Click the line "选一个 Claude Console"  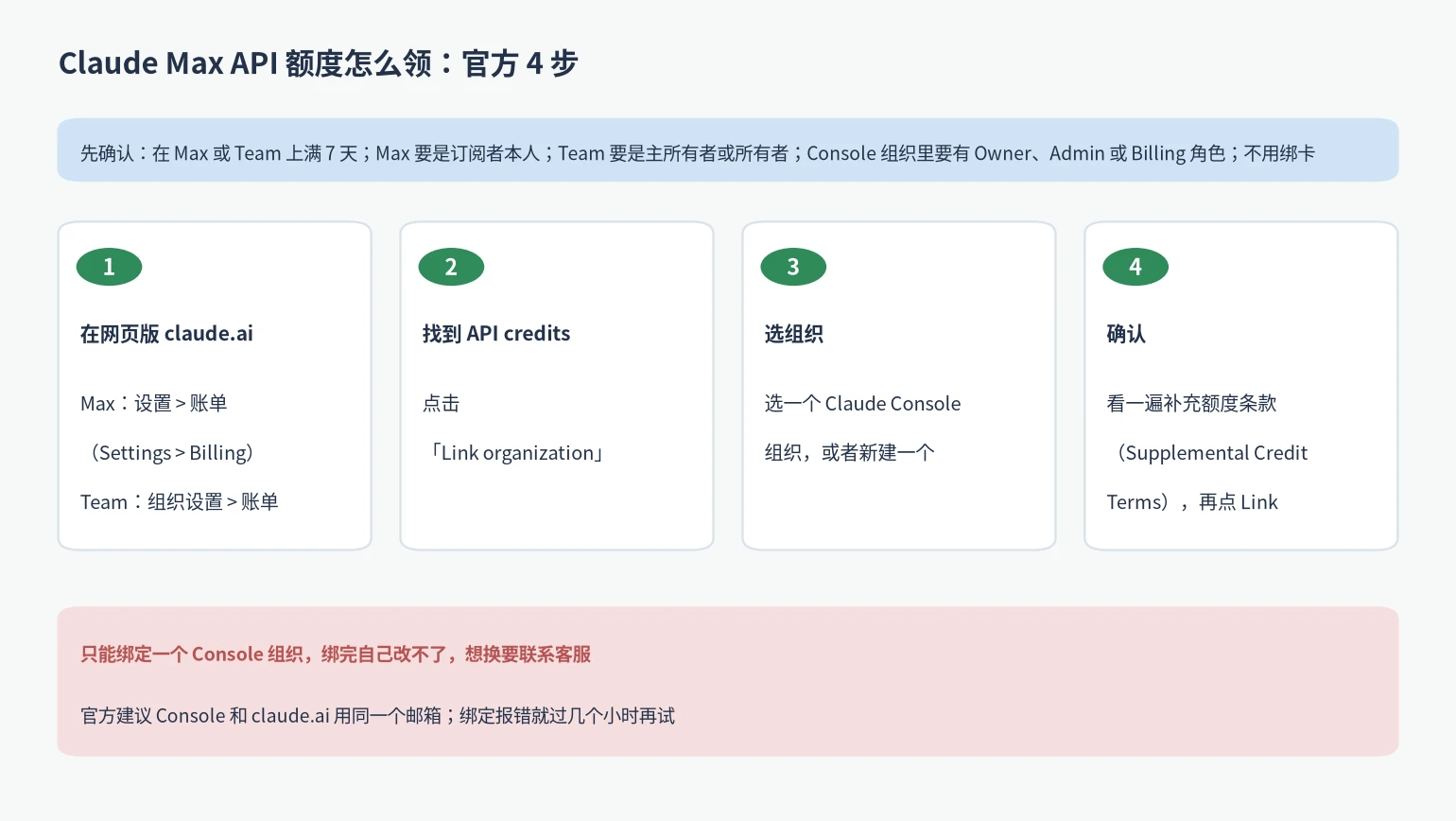point(862,404)
